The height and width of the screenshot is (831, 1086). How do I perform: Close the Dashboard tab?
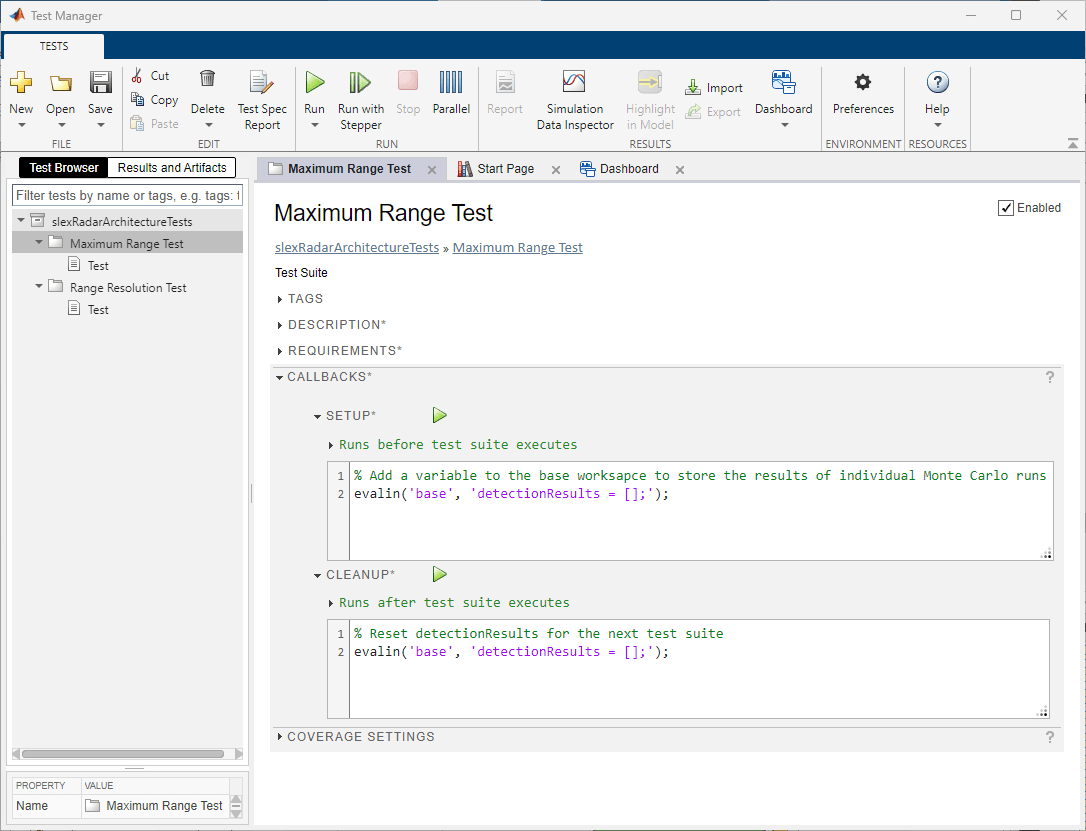(680, 170)
